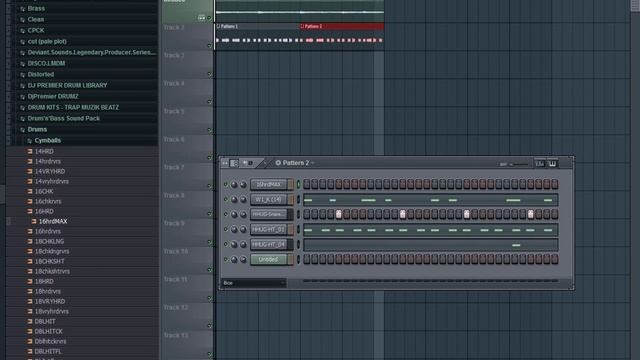The image size is (640, 360).
Task: Open the channel filter dropdown at rack bottom
Action: [253, 283]
